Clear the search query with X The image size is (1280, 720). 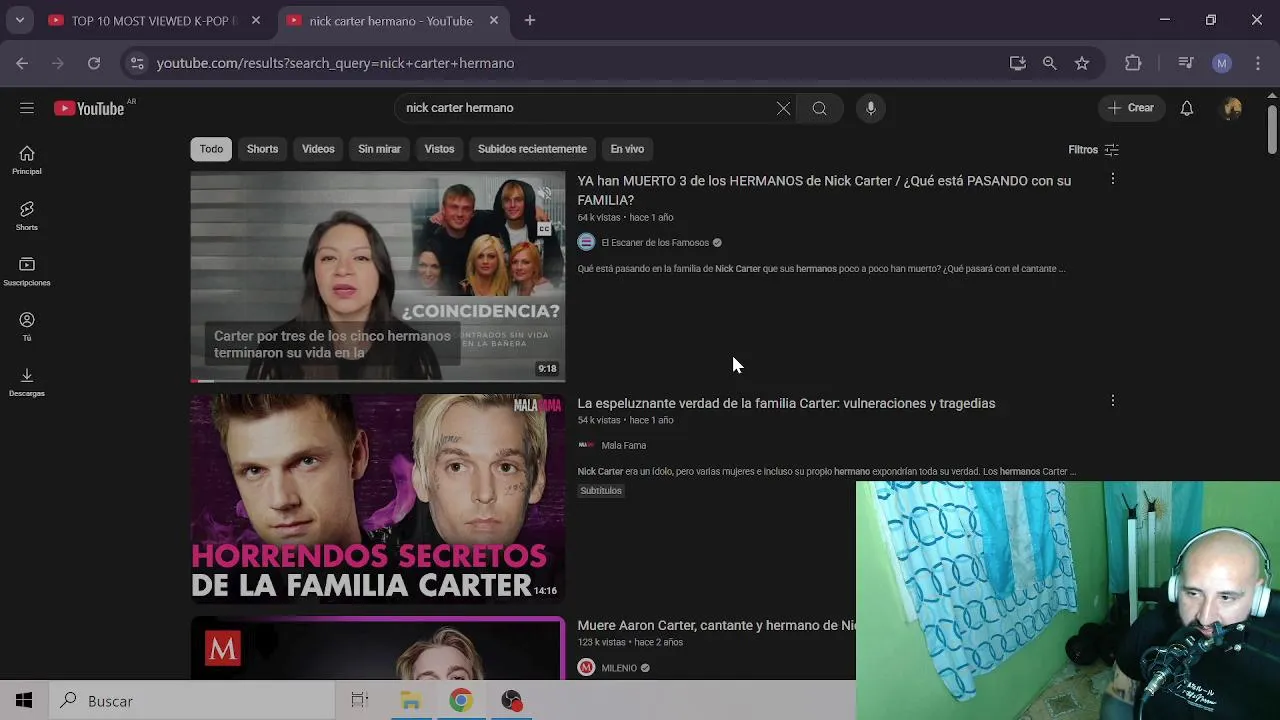pyautogui.click(x=783, y=108)
